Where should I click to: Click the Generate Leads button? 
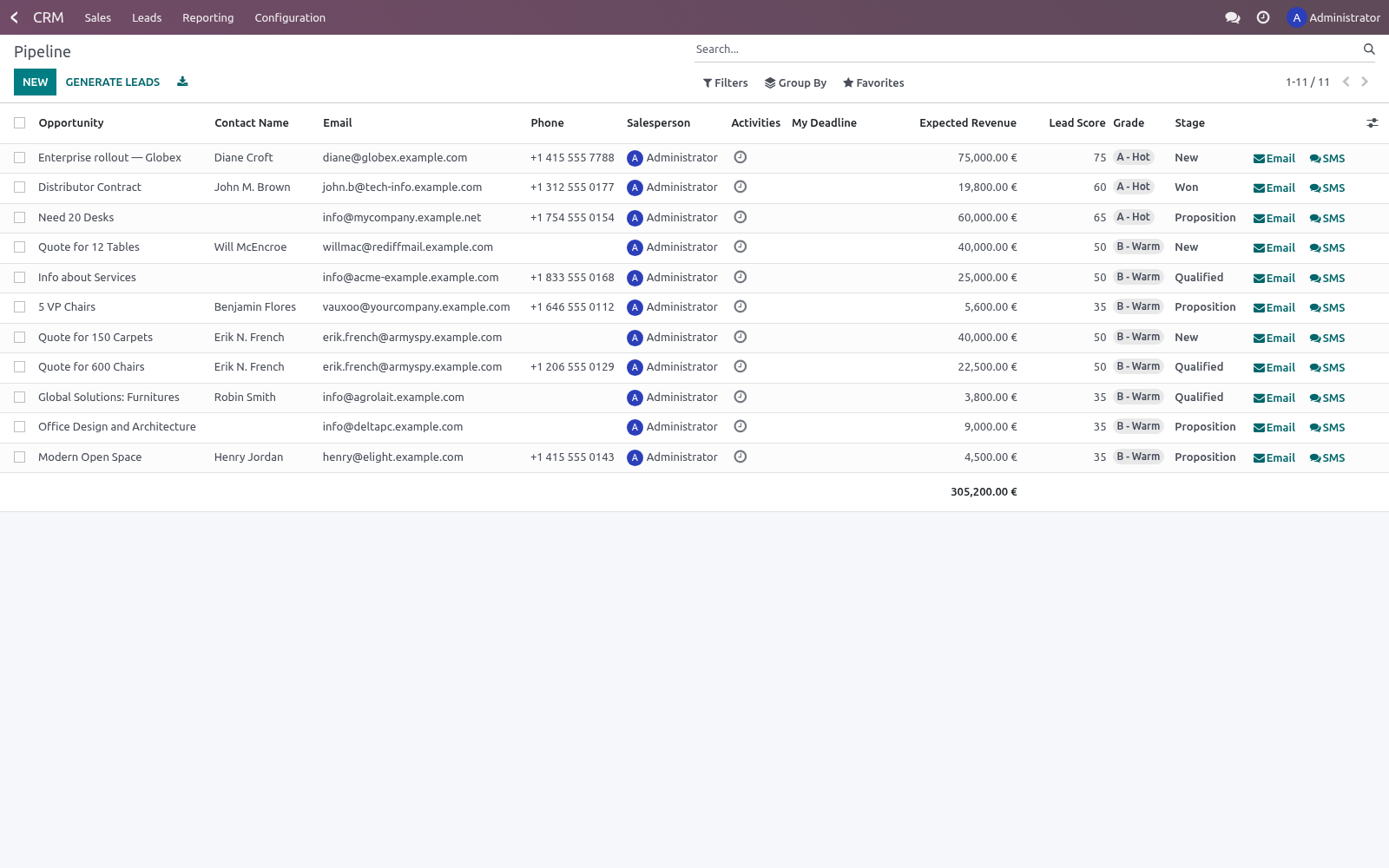click(x=113, y=82)
